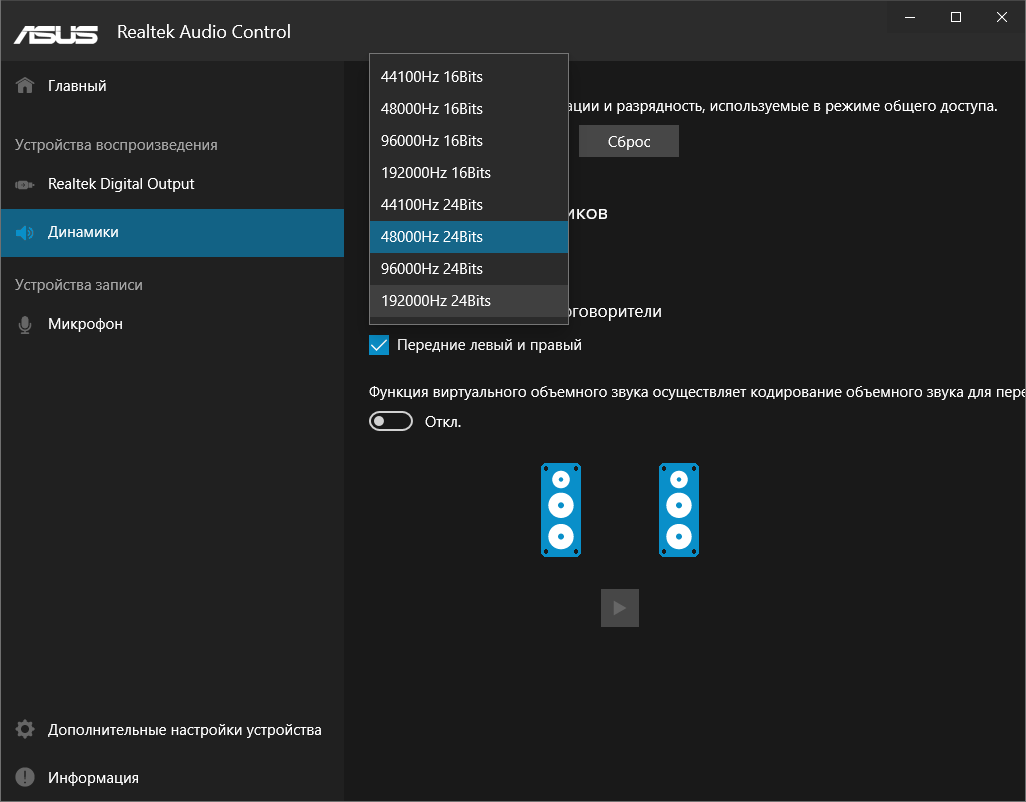The image size is (1026, 802).
Task: Click the gear icon for additional device settings
Action: click(x=25, y=729)
